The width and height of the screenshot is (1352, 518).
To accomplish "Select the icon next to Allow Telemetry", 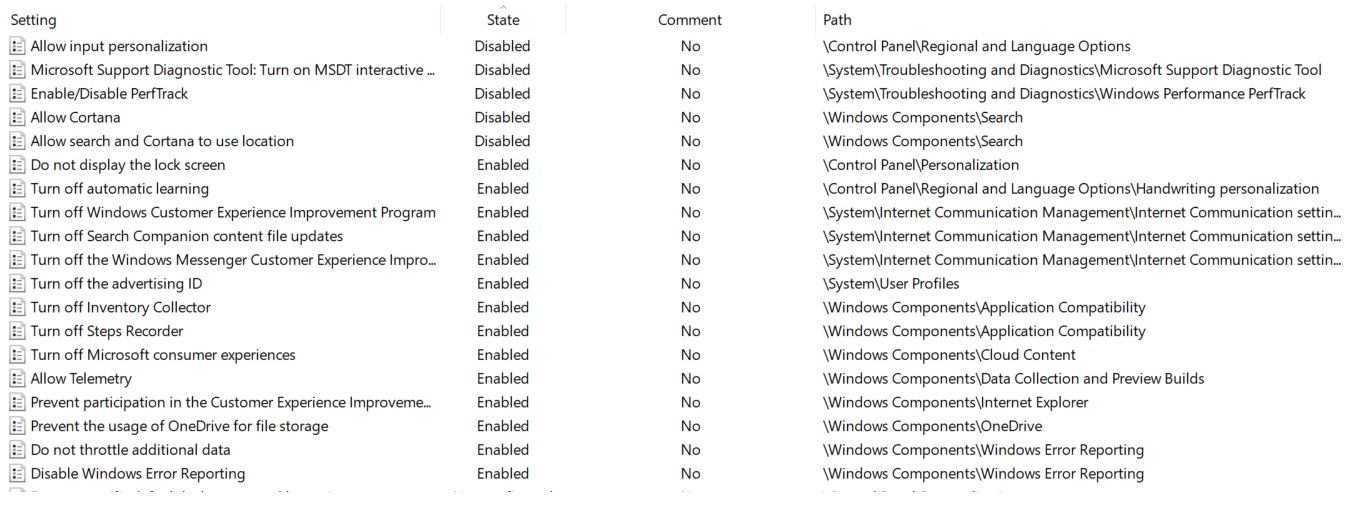I will coord(17,379).
